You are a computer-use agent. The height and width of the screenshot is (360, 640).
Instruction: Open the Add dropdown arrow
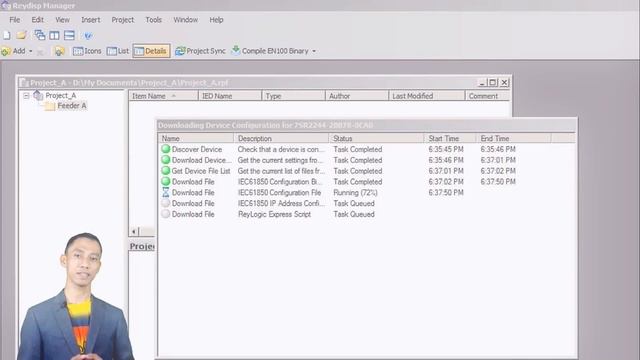(x=31, y=51)
